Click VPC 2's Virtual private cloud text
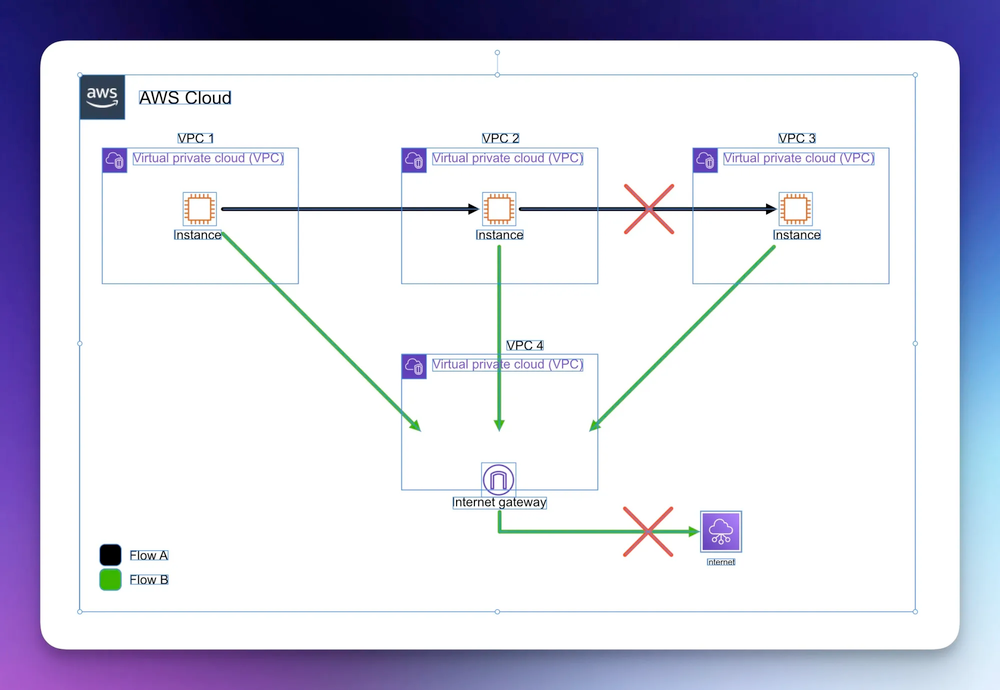 (x=508, y=158)
